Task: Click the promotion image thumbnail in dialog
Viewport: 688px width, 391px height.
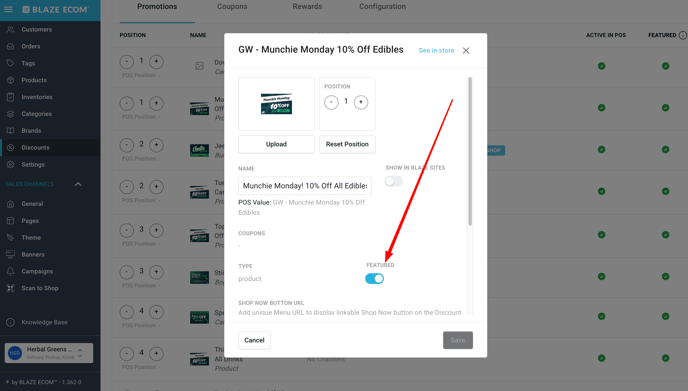Action: pyautogui.click(x=276, y=104)
